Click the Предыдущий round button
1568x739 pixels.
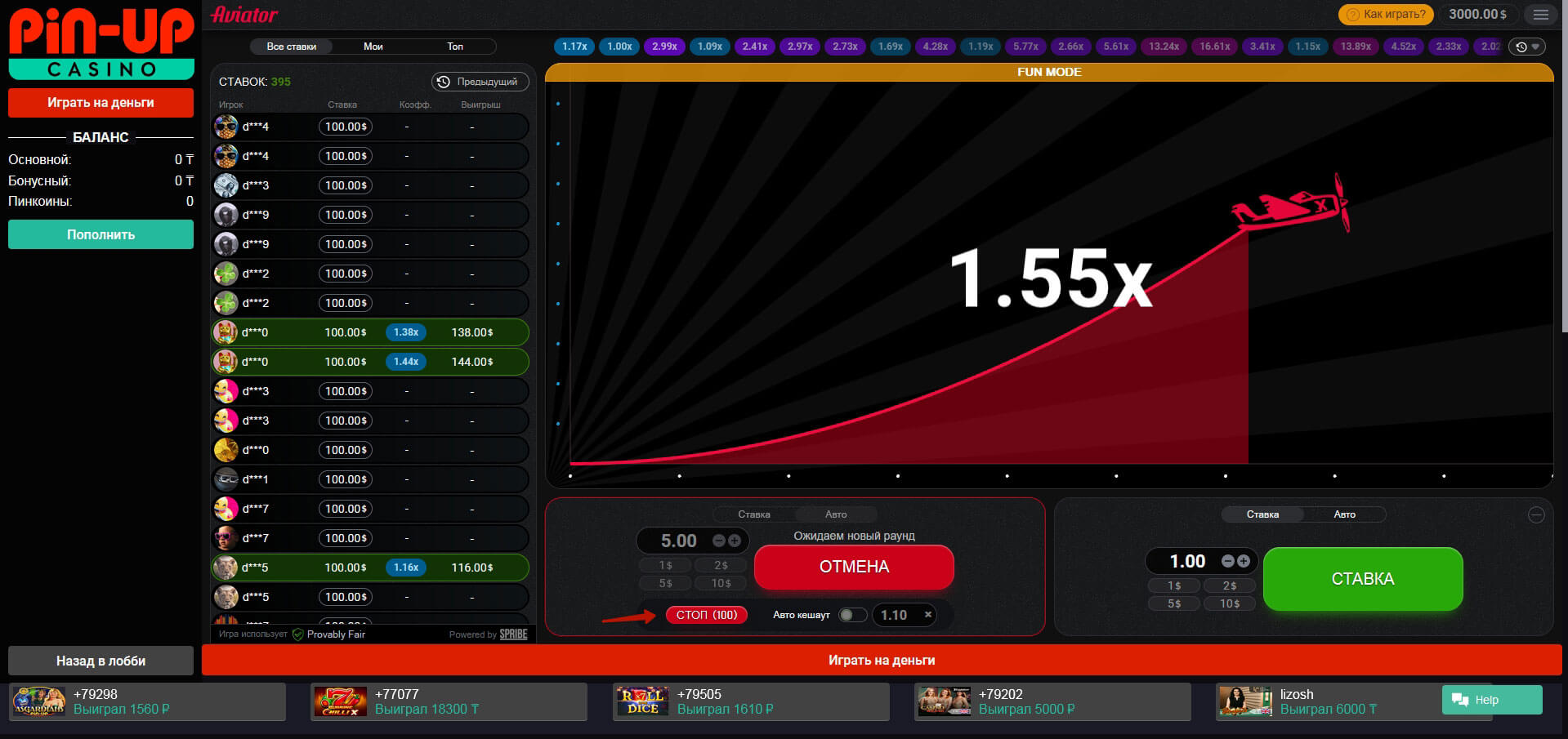click(480, 82)
